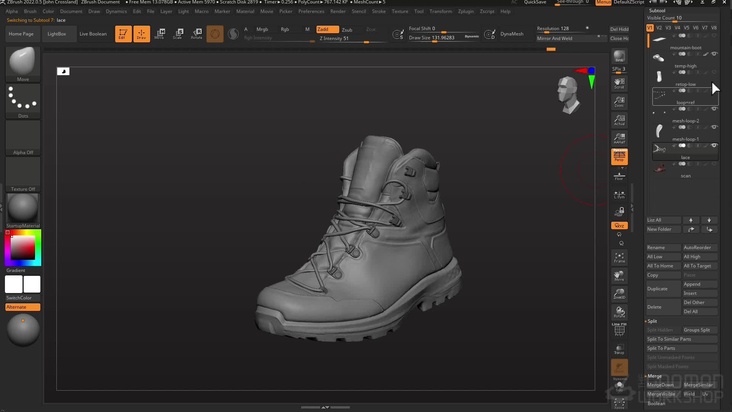732x412 pixels.
Task: Collapse the Merge section
Action: point(655,376)
